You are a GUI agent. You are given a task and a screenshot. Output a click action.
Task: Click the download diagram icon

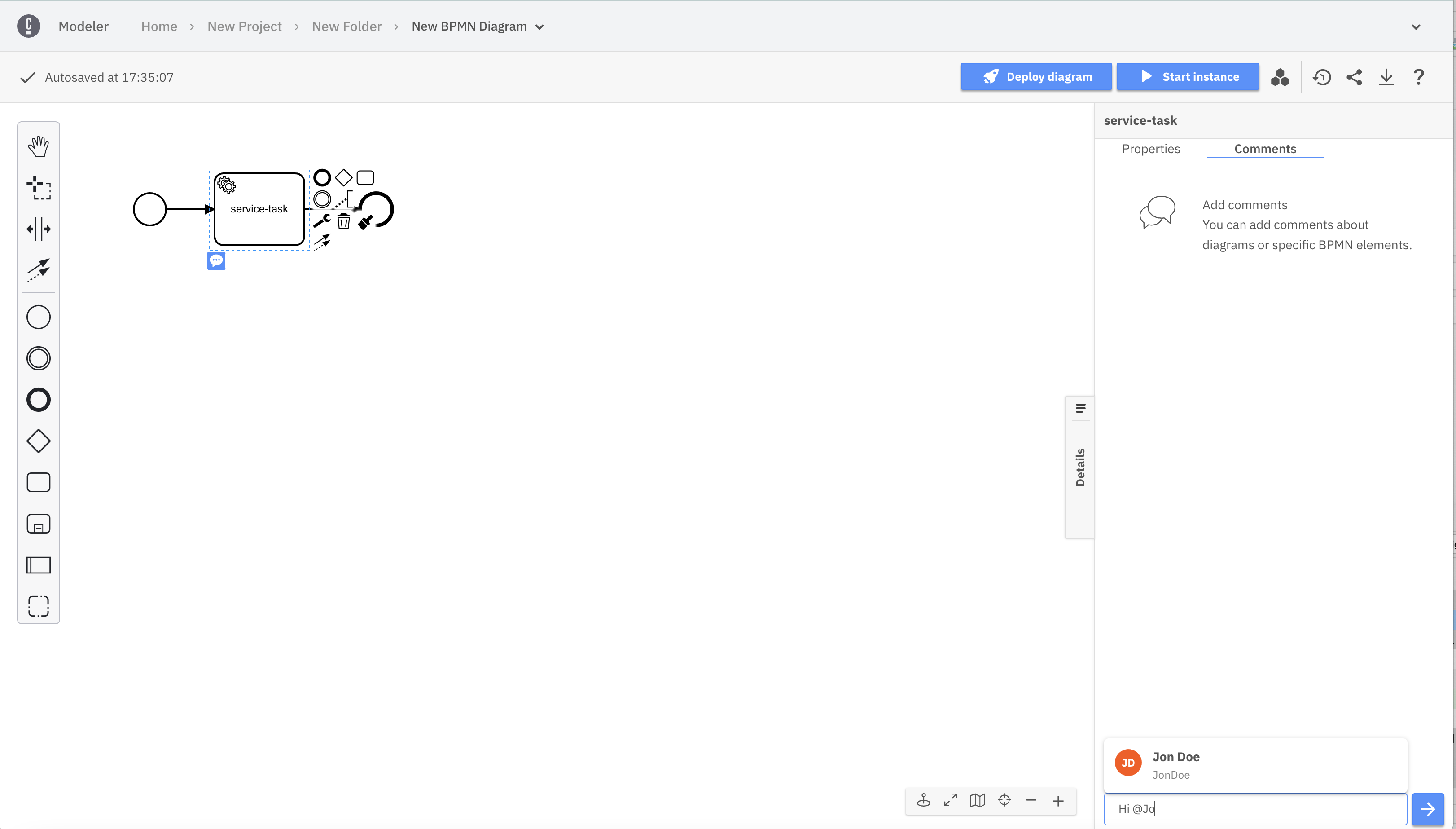tap(1387, 77)
